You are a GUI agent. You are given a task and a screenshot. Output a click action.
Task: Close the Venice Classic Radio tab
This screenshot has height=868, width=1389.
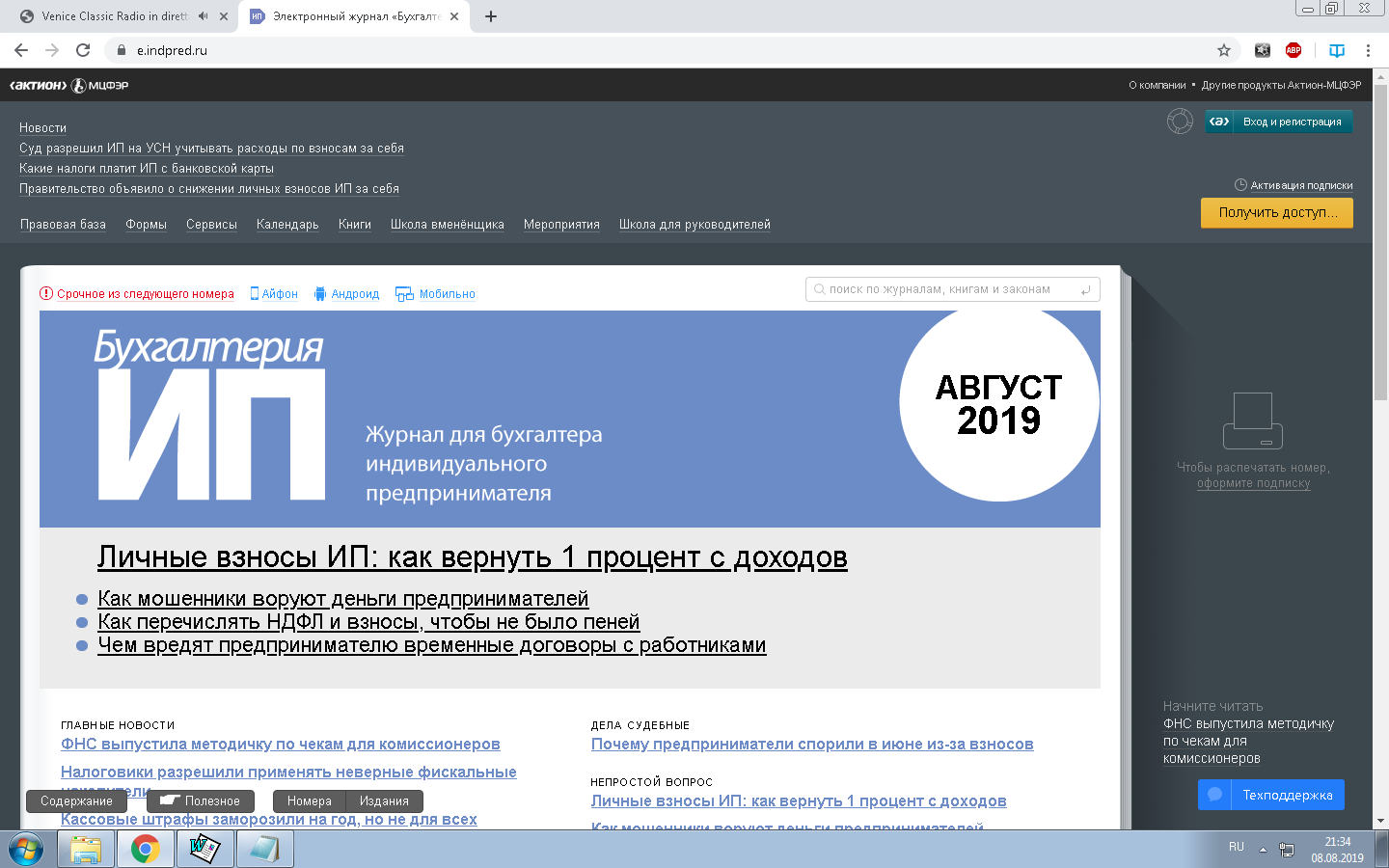[225, 16]
